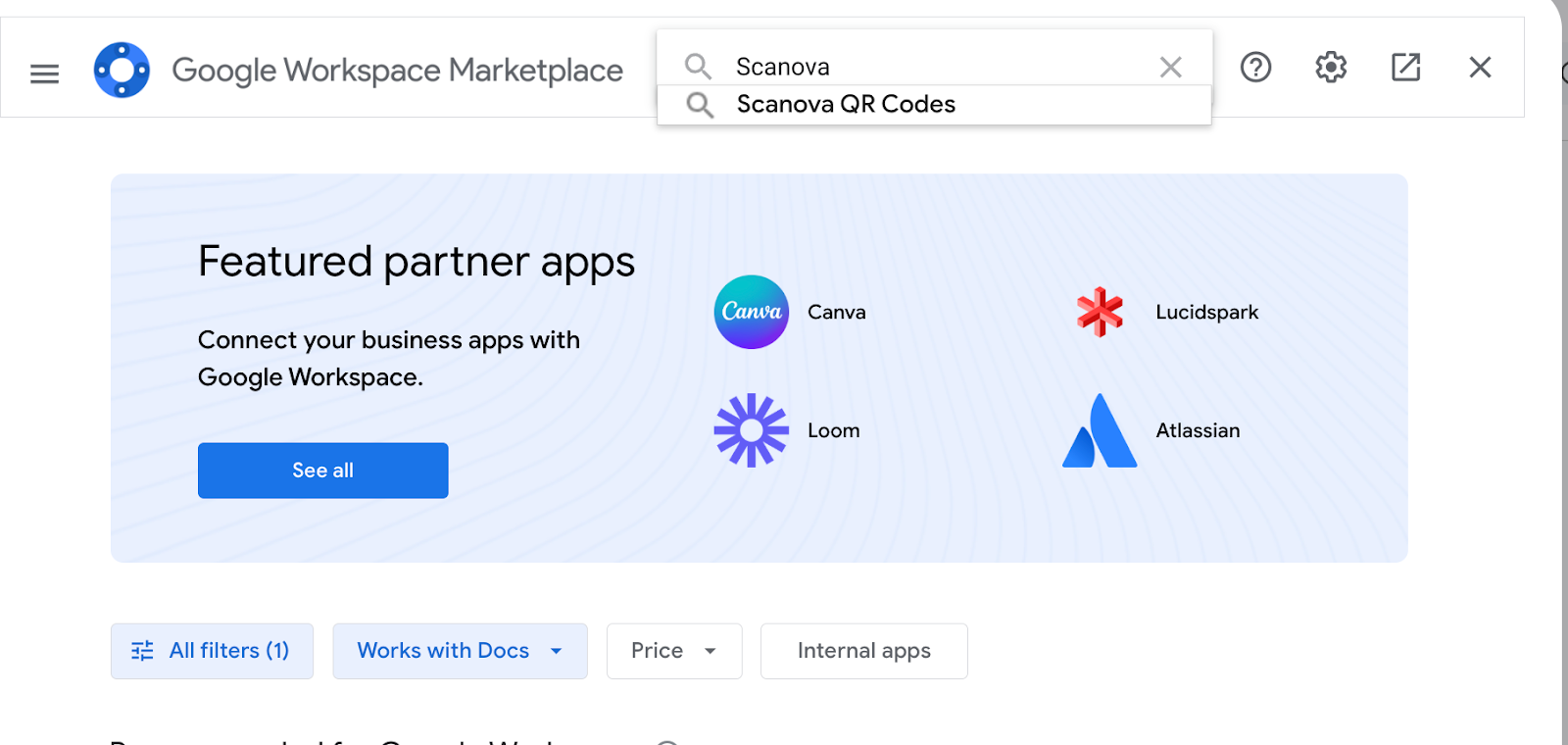Open the Canva featured app icon
The height and width of the screenshot is (745, 1568).
pos(751,312)
